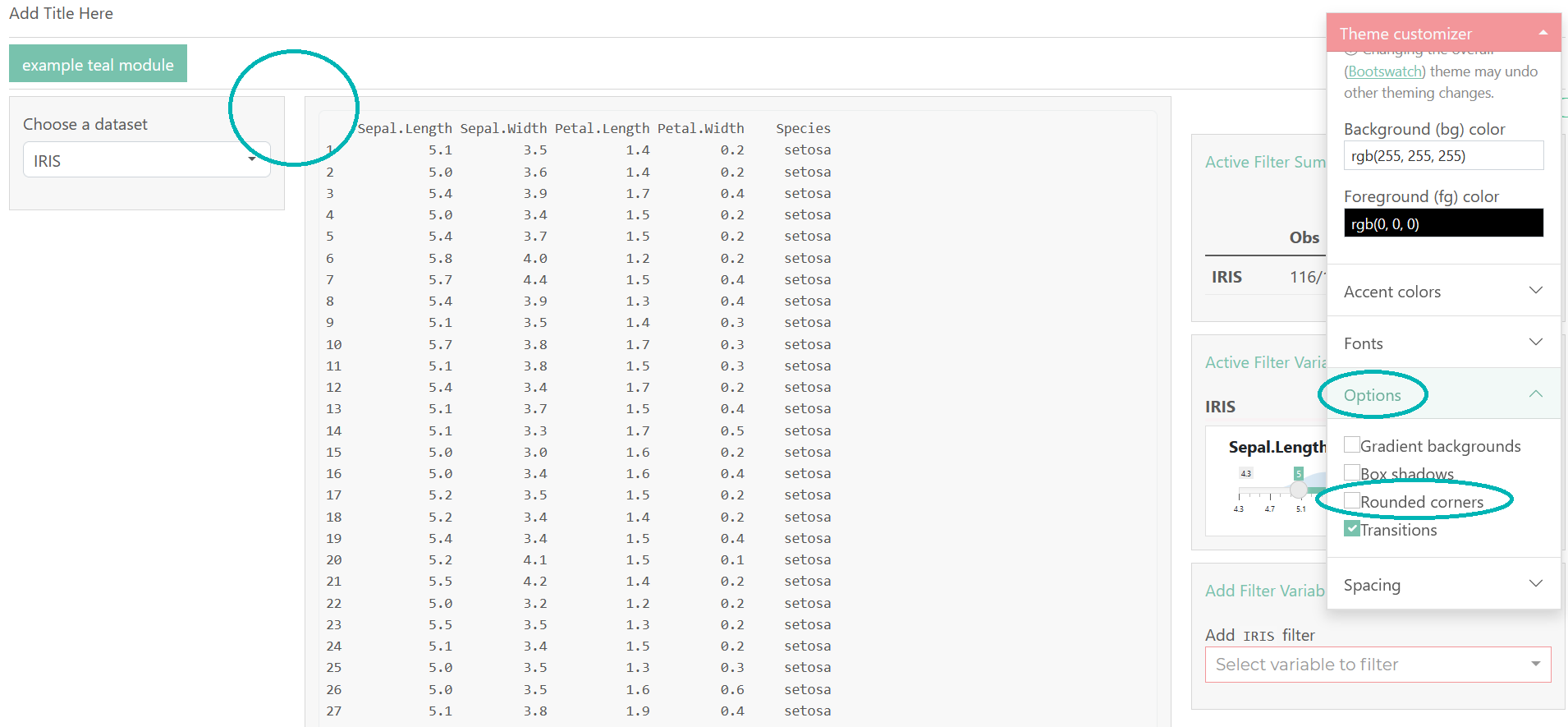Disable the Transitions checkbox

pyautogui.click(x=1351, y=529)
